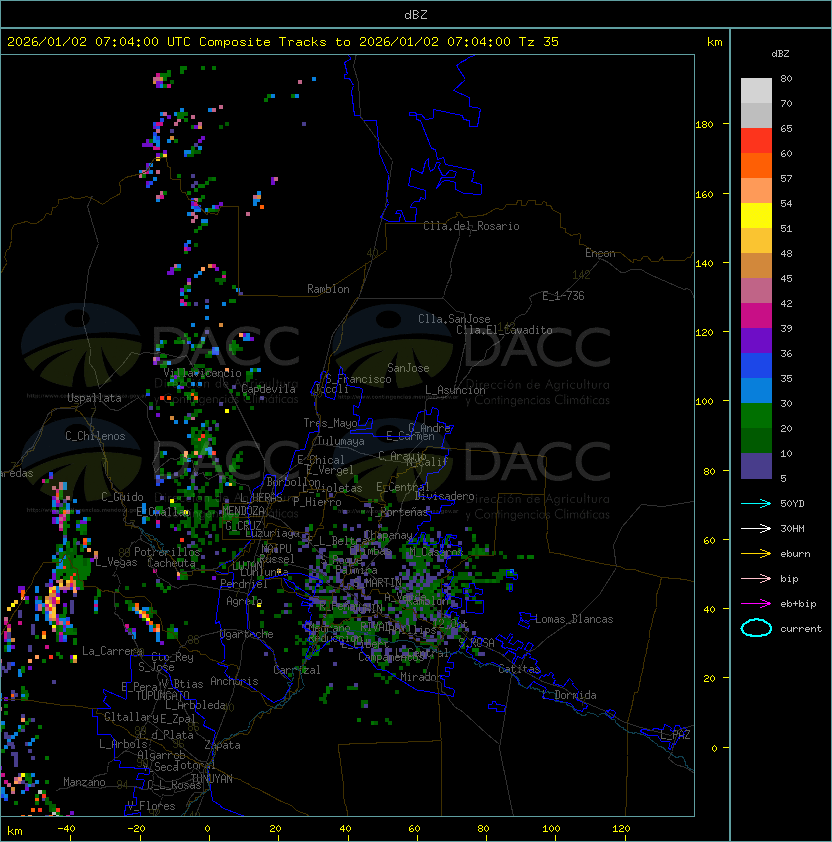
Task: Click the 'Anchoris' map label
Action: coord(234,681)
